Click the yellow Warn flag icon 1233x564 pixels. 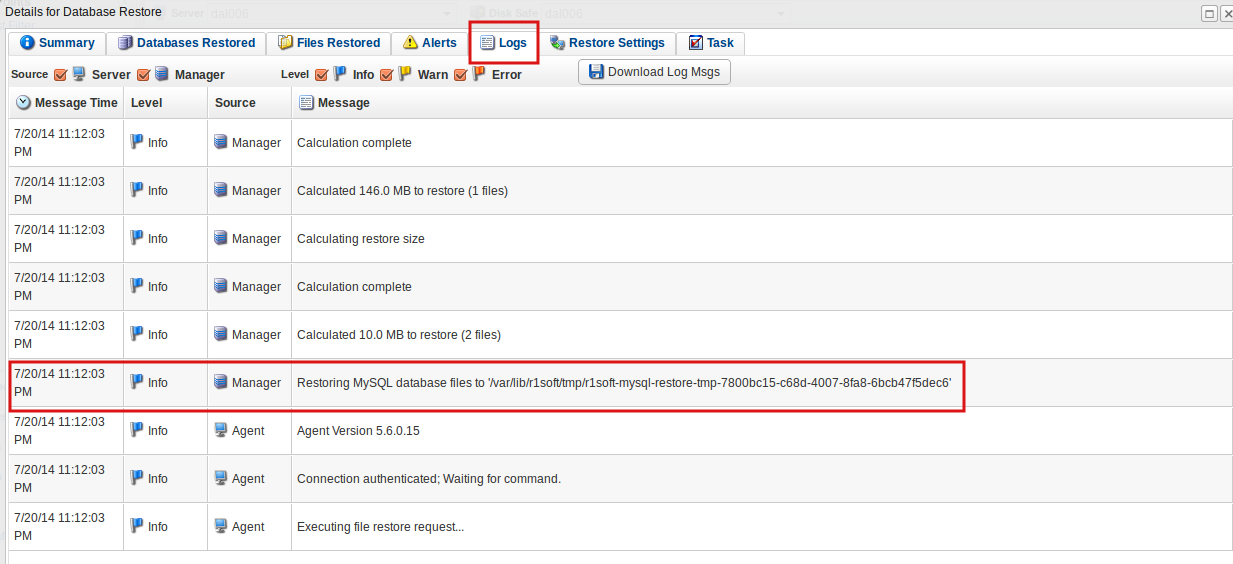pos(405,74)
